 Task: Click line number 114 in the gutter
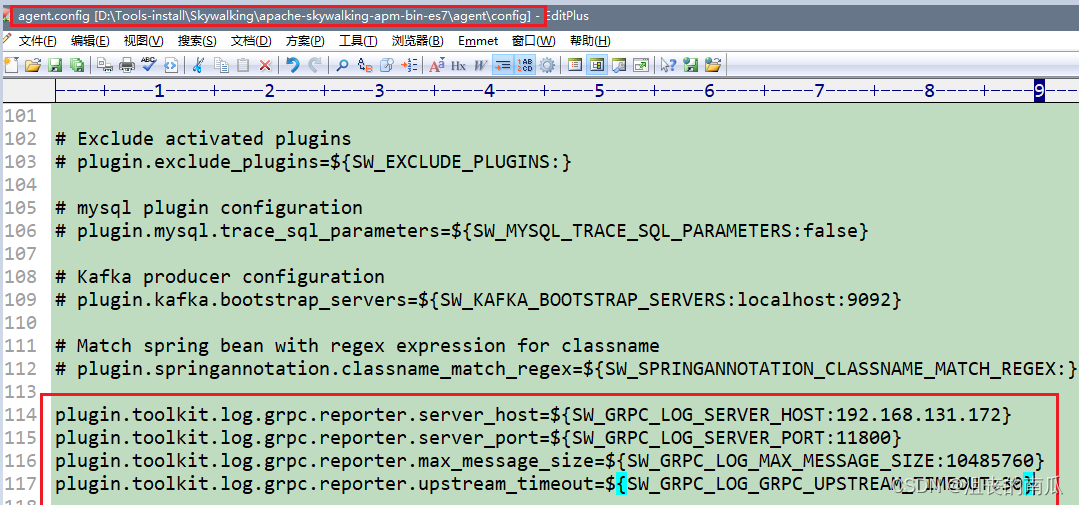click(21, 415)
